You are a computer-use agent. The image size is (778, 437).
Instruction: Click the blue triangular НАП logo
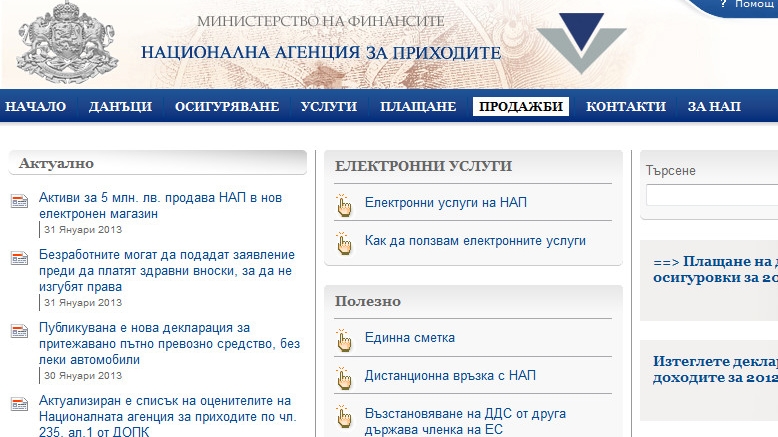coord(581,43)
